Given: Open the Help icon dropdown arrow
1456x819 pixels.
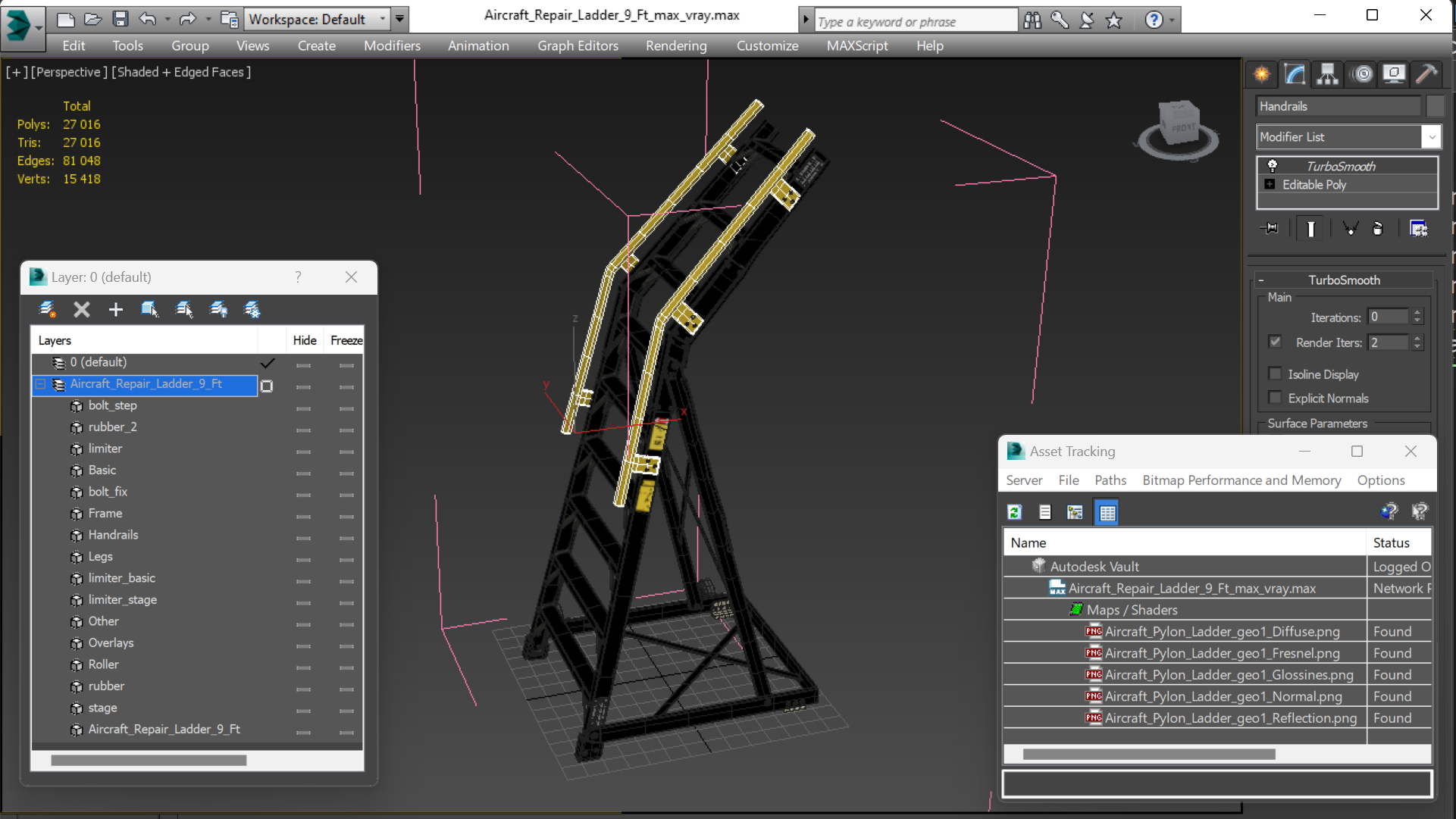Looking at the screenshot, I should tap(1172, 20).
